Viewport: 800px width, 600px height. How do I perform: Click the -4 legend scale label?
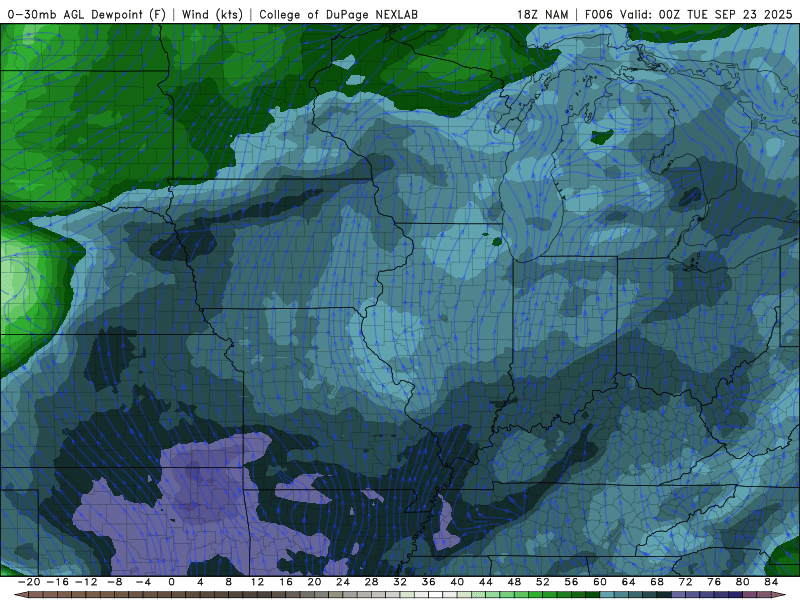(143, 582)
